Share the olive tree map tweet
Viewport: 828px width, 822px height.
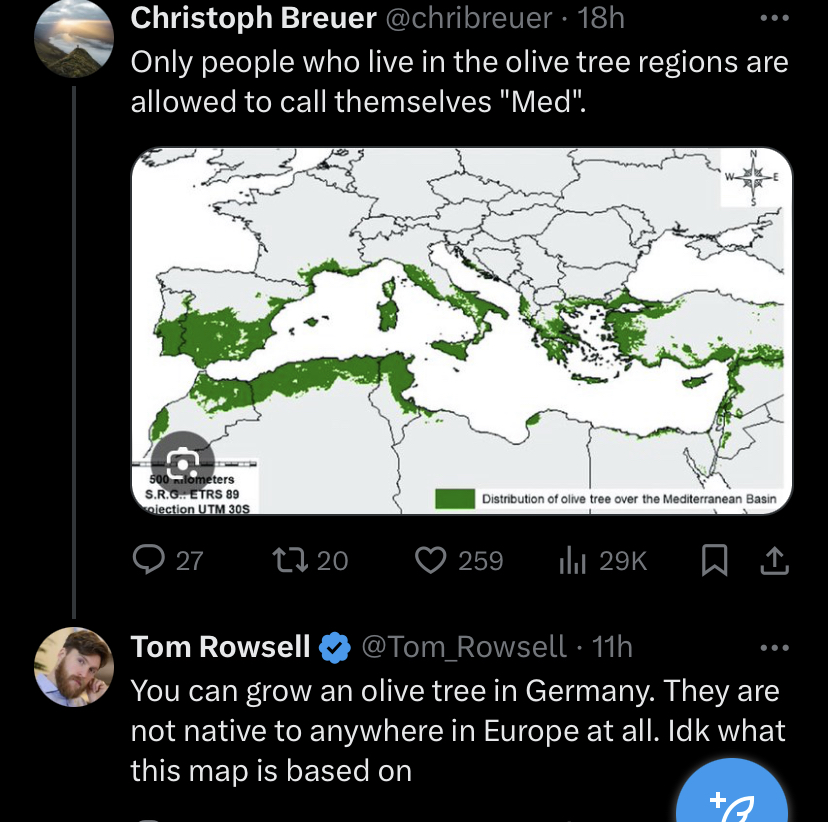774,562
